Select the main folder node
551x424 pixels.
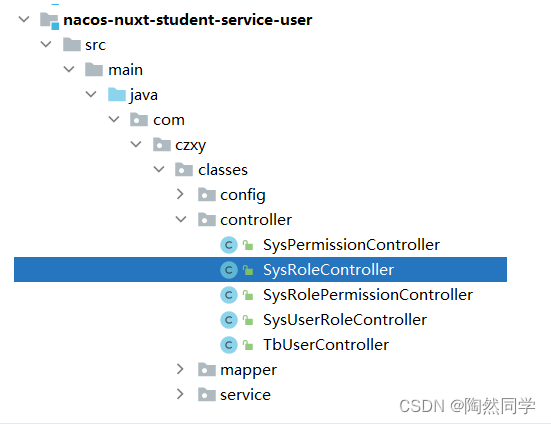(x=125, y=70)
